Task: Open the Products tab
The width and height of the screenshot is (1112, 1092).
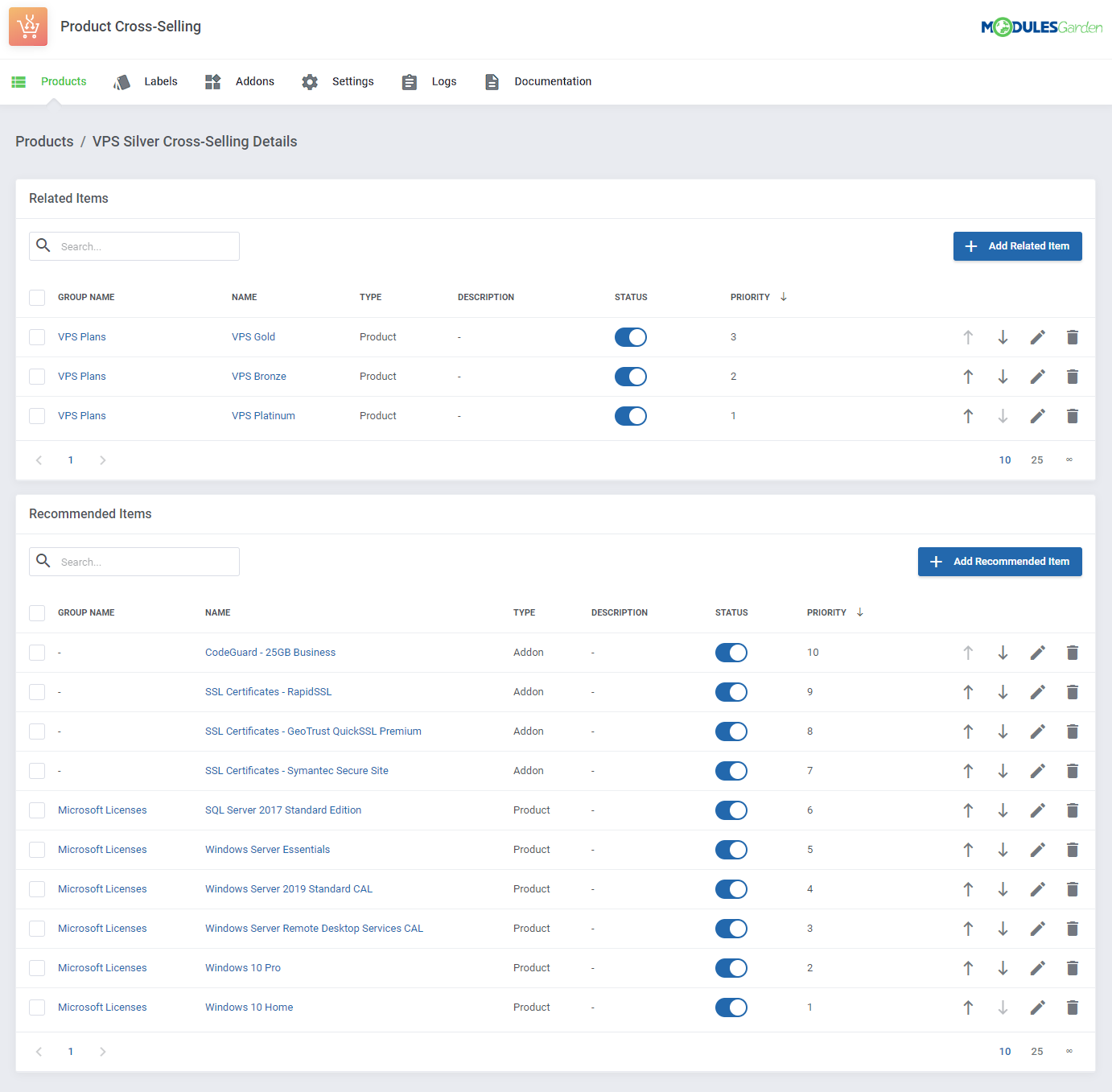Action: tap(49, 81)
